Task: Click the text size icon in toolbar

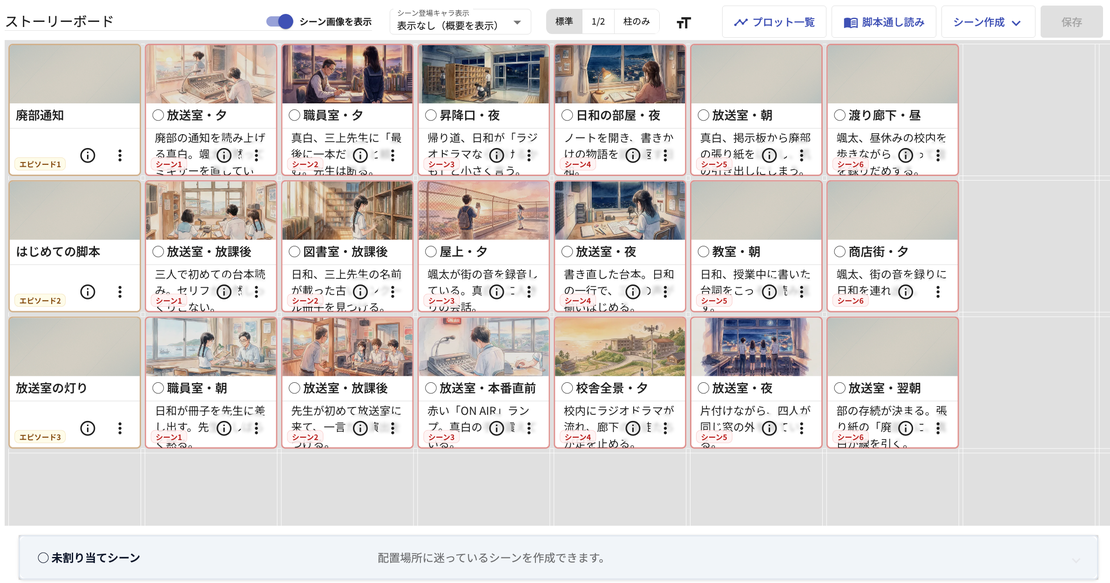Action: (x=683, y=23)
